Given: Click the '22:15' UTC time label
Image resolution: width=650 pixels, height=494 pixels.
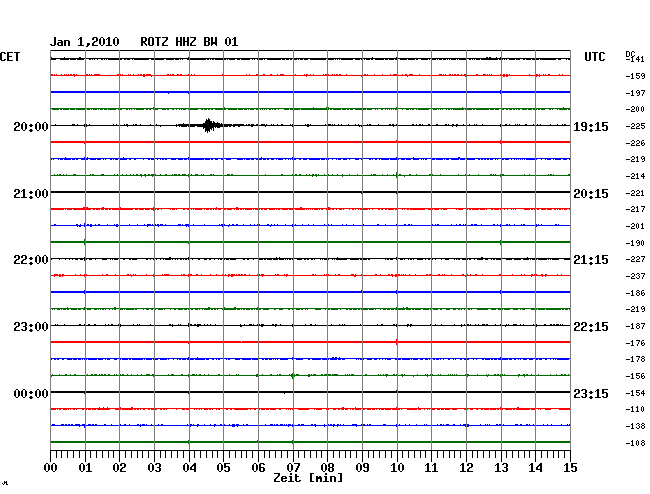Looking at the screenshot, I should pos(591,327).
